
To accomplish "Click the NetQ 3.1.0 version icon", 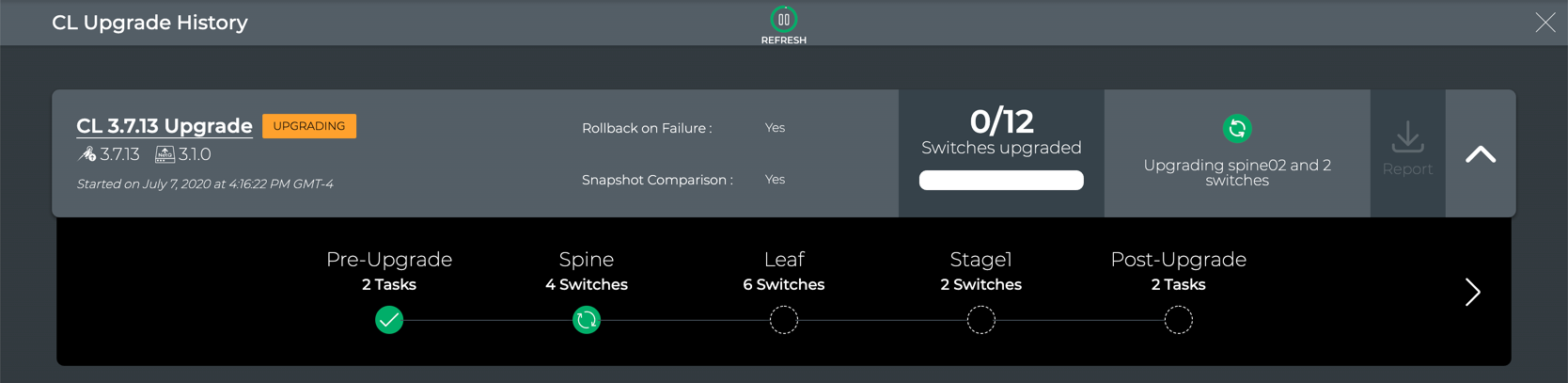I will [x=165, y=154].
